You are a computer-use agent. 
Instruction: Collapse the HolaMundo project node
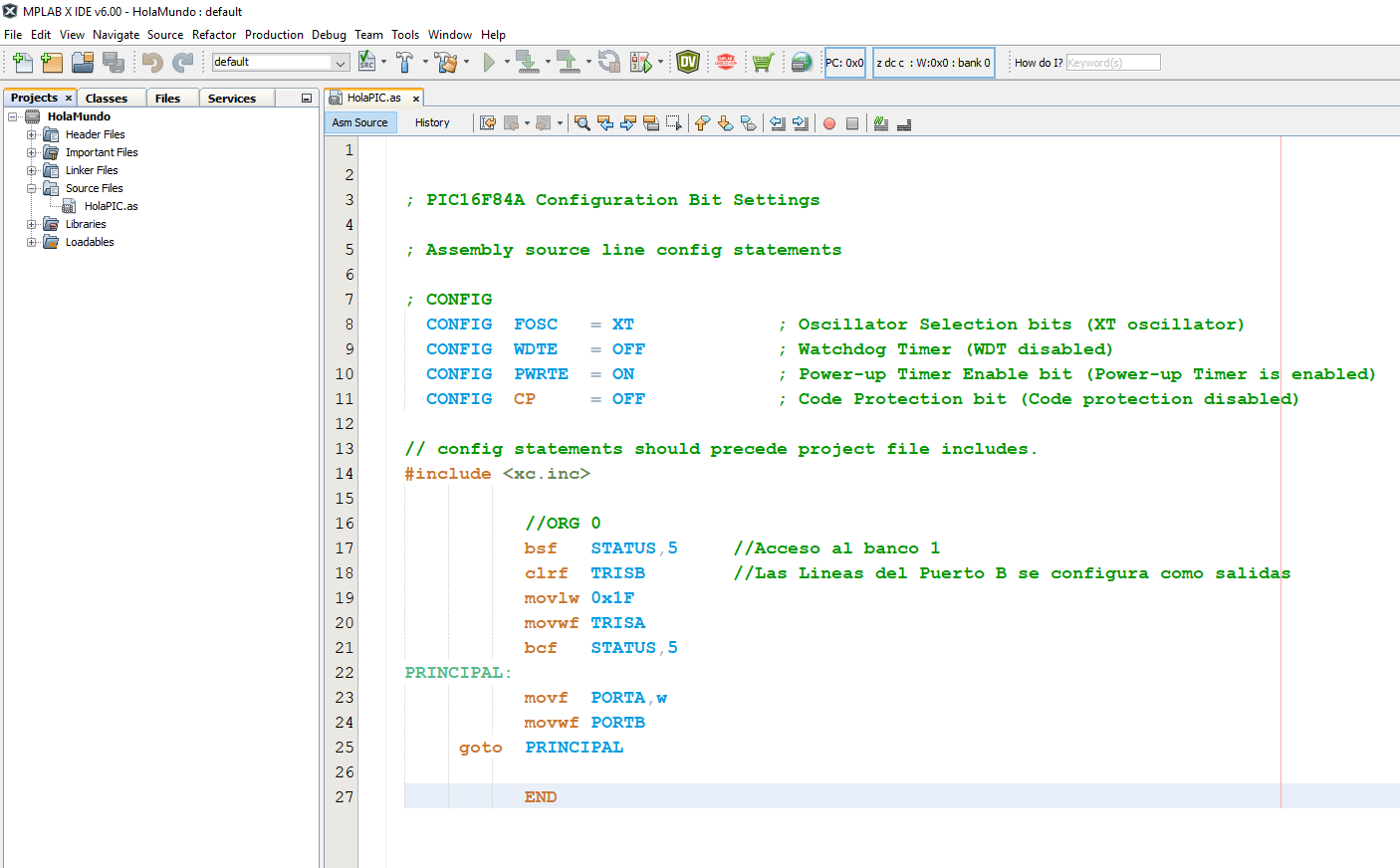(x=13, y=116)
